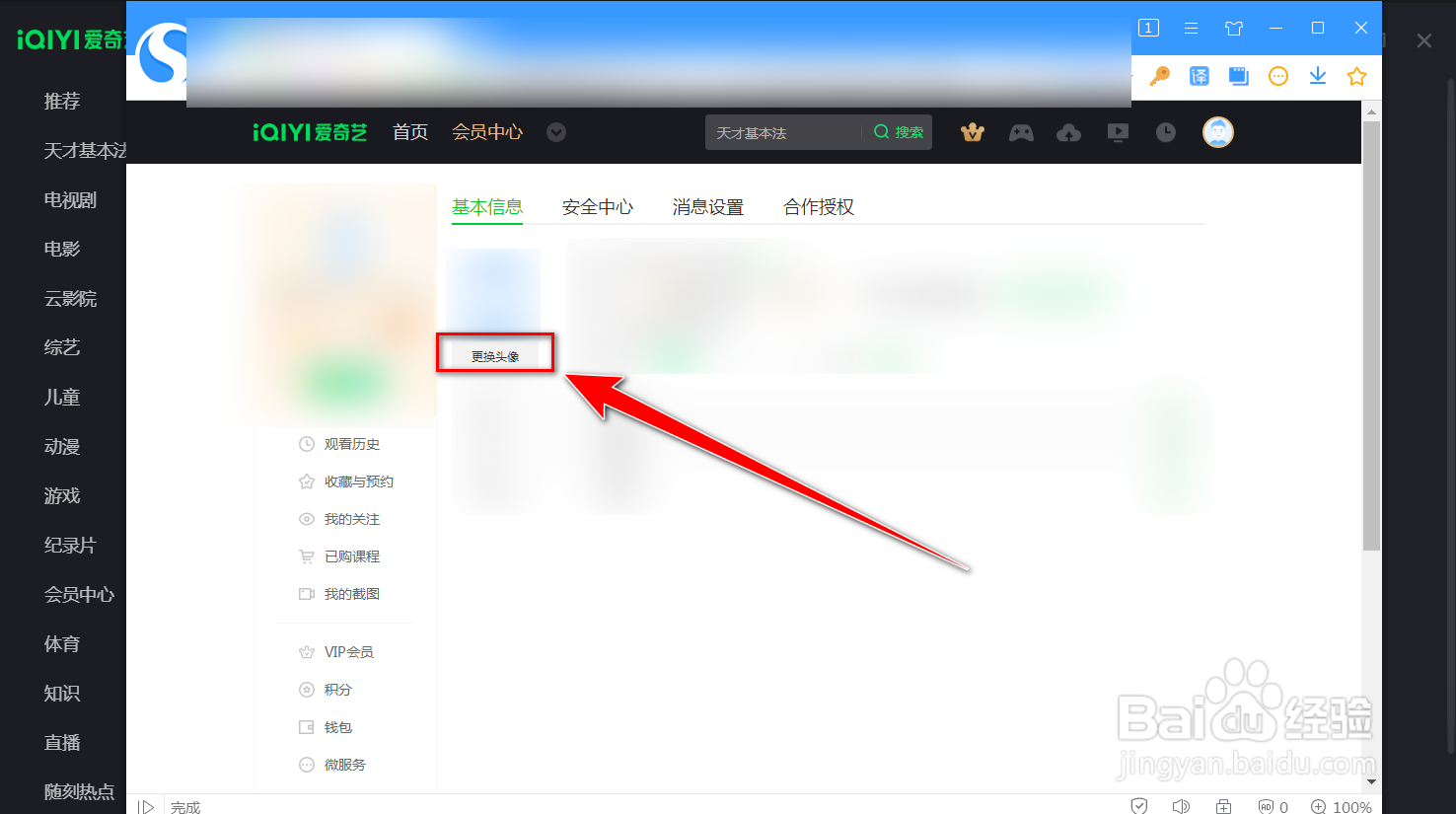Open browser hamburger menu
1456x814 pixels.
(1192, 29)
